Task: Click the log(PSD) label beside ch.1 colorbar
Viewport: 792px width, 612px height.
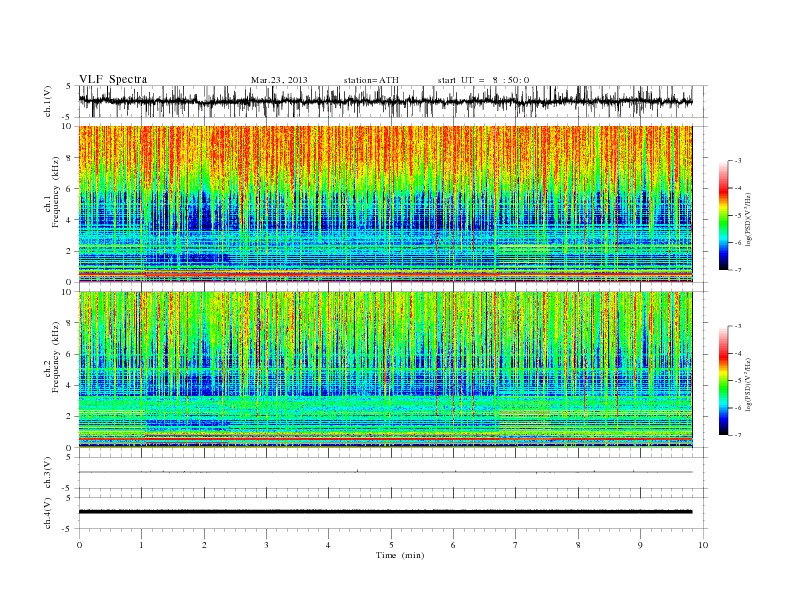Action: [748, 218]
